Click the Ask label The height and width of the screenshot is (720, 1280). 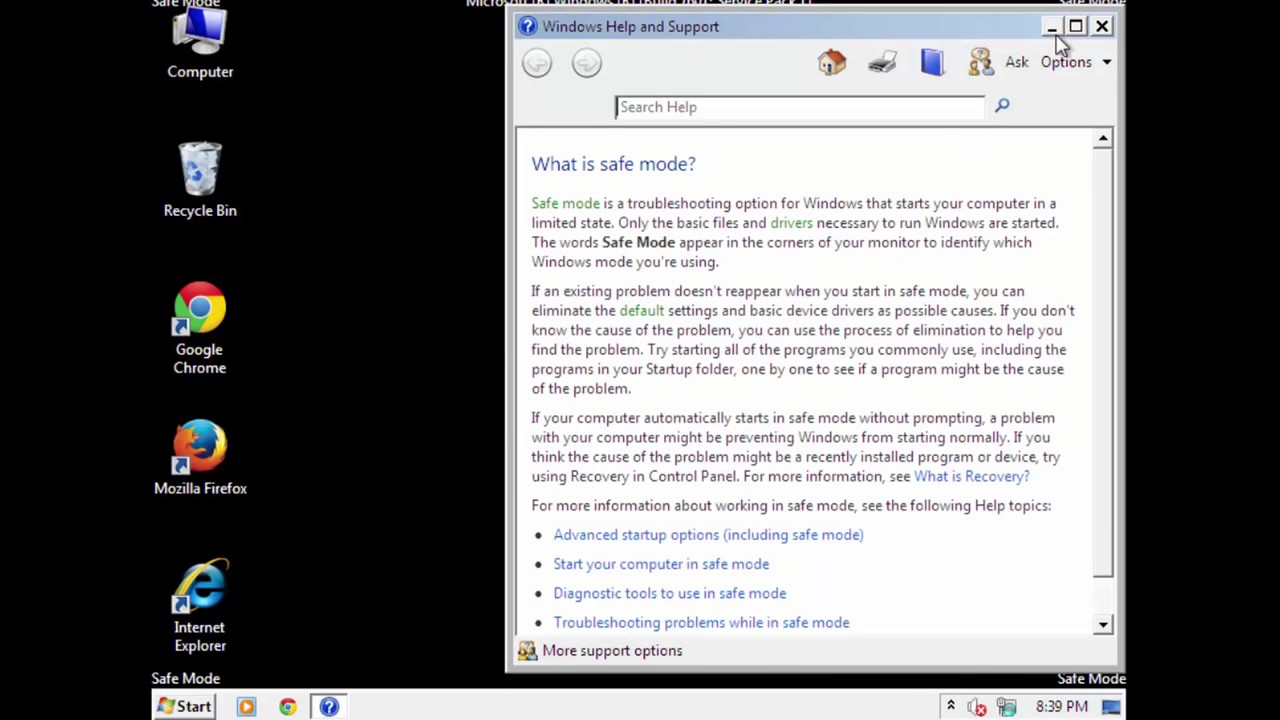1017,62
